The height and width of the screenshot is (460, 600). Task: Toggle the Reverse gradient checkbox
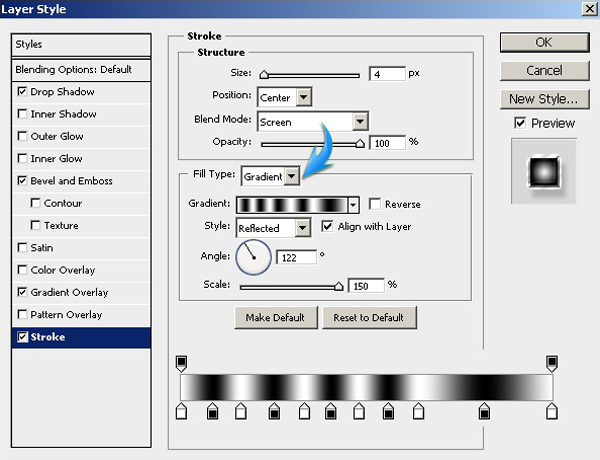point(376,204)
